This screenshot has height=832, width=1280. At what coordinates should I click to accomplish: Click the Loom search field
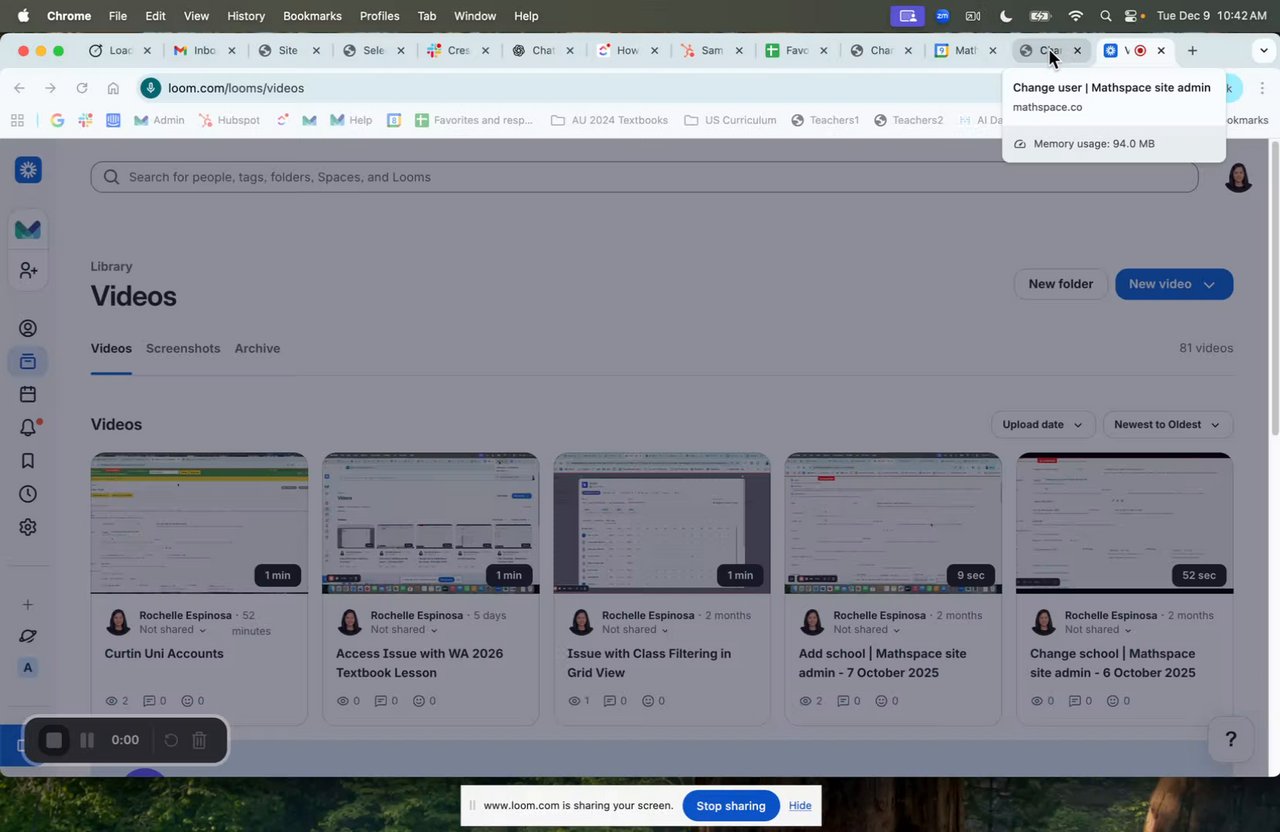pyautogui.click(x=644, y=177)
